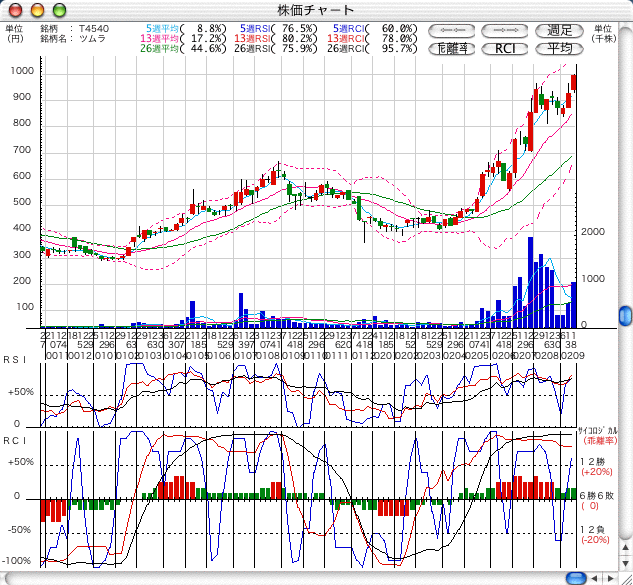This screenshot has height=585, width=633.
Task: Click the 平均 button
Action: 560,49
